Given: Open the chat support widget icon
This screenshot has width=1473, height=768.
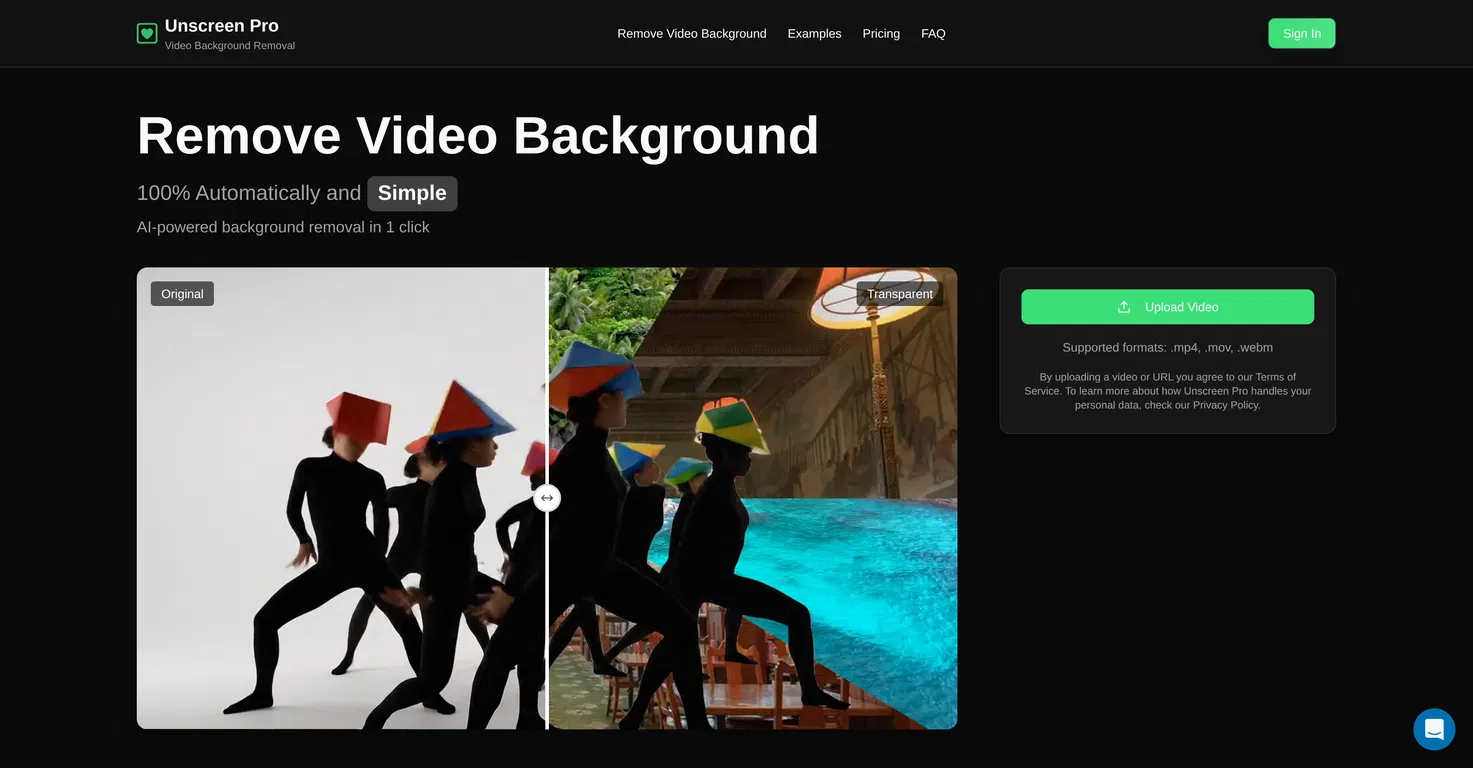Looking at the screenshot, I should pyautogui.click(x=1434, y=729).
